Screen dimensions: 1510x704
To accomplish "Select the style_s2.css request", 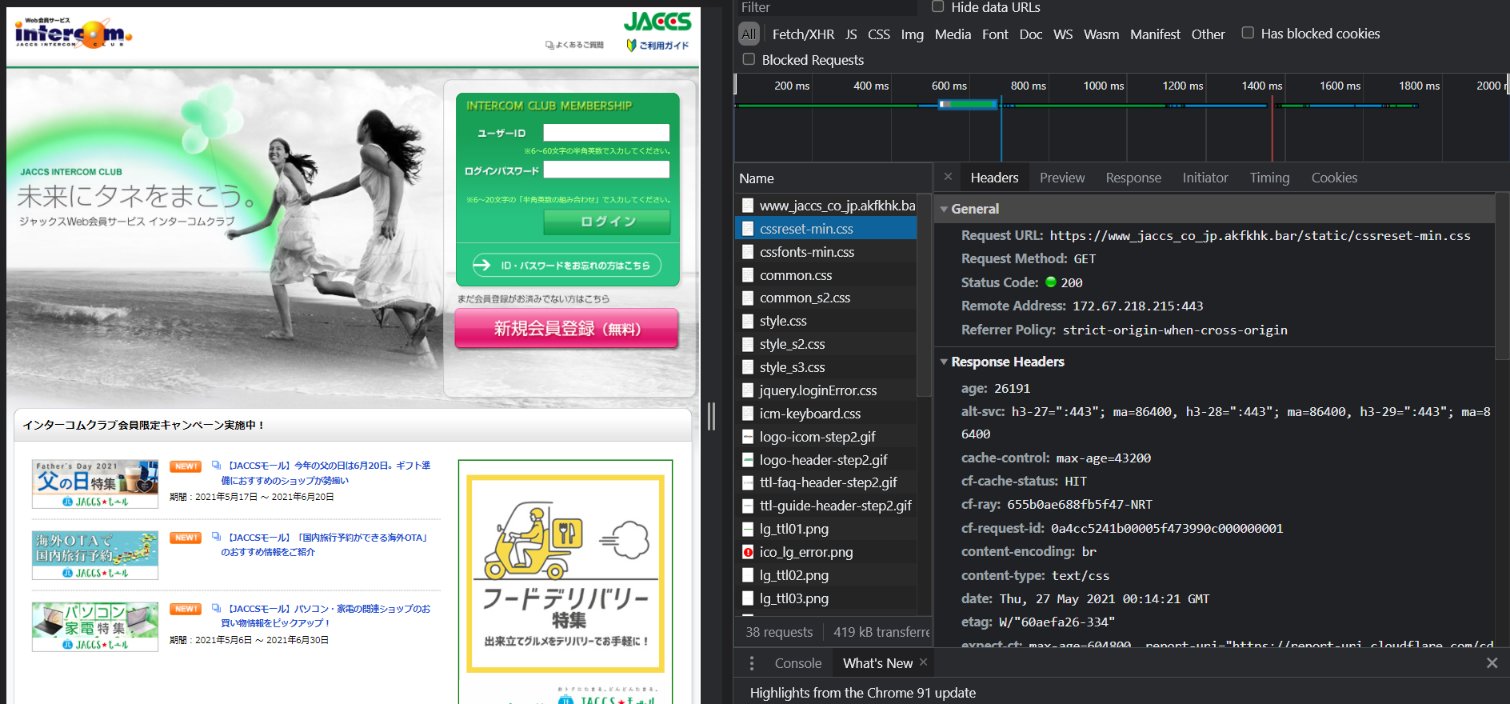I will [x=825, y=344].
